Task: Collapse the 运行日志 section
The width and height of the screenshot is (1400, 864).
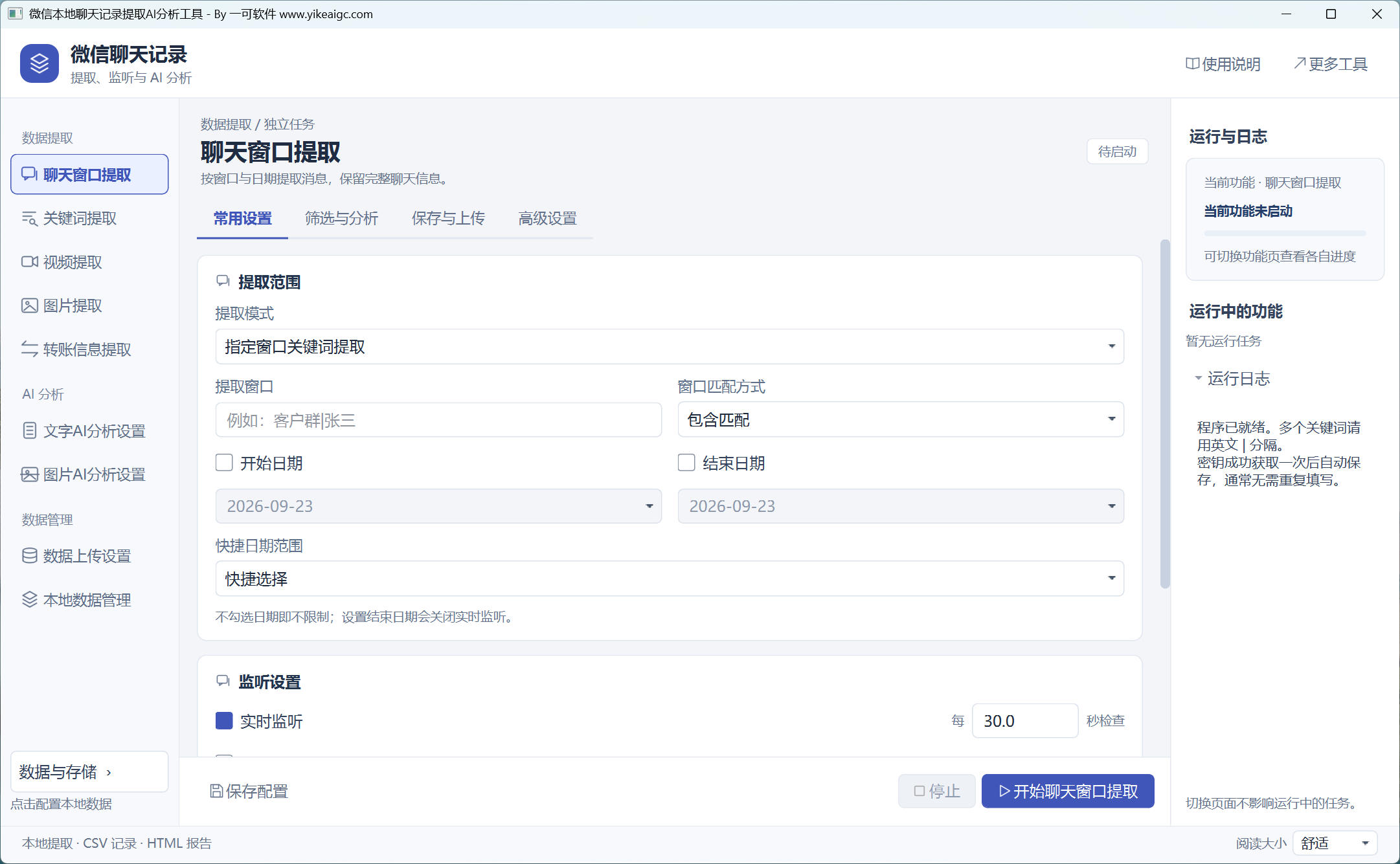Action: click(1232, 378)
